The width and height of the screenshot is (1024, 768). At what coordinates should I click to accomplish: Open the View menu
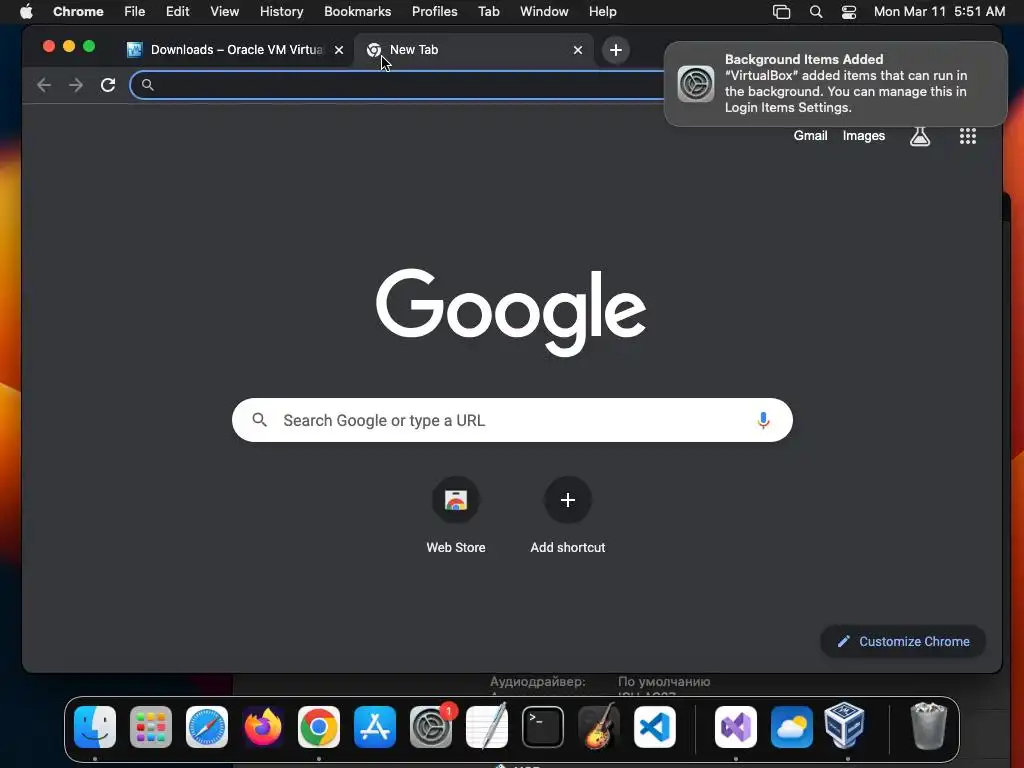(x=225, y=12)
